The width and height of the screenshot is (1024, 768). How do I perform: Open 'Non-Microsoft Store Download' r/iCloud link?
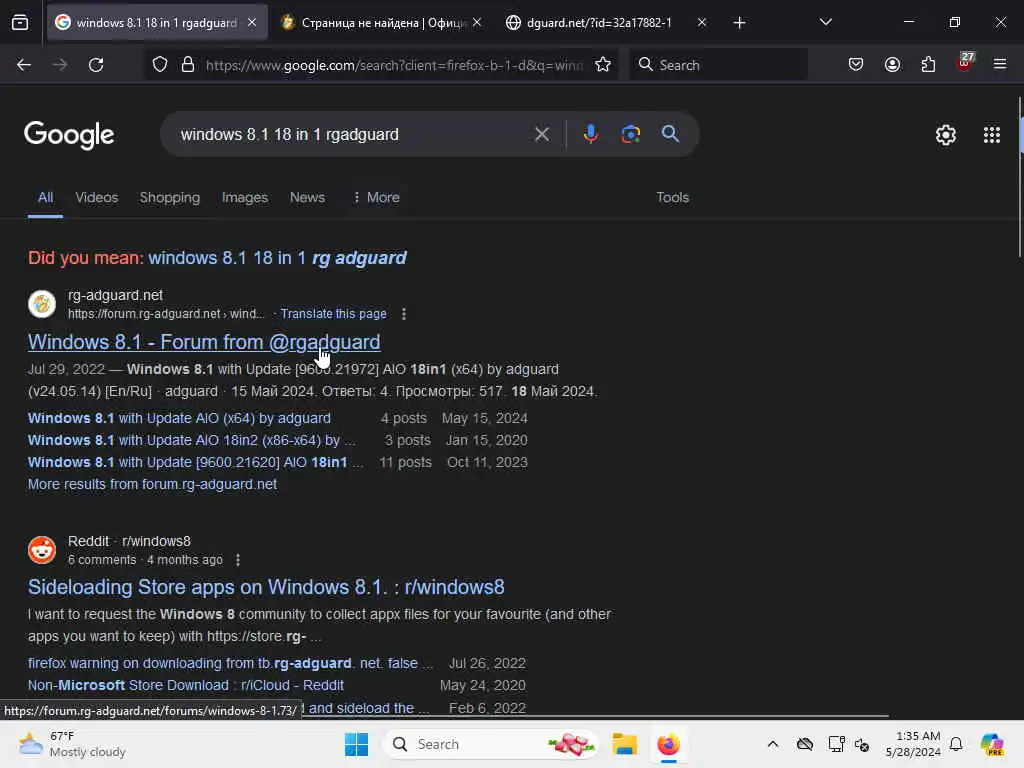pos(185,686)
